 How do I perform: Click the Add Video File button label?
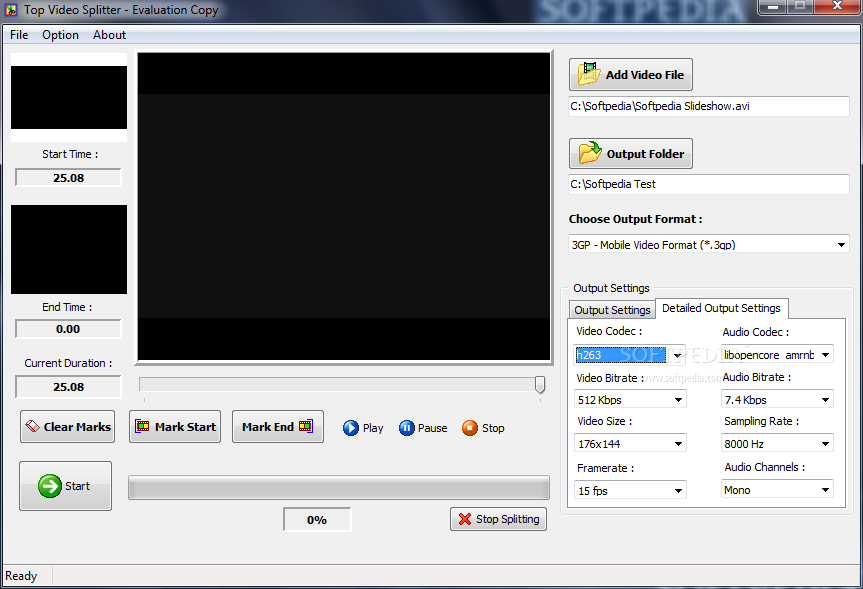coord(644,75)
